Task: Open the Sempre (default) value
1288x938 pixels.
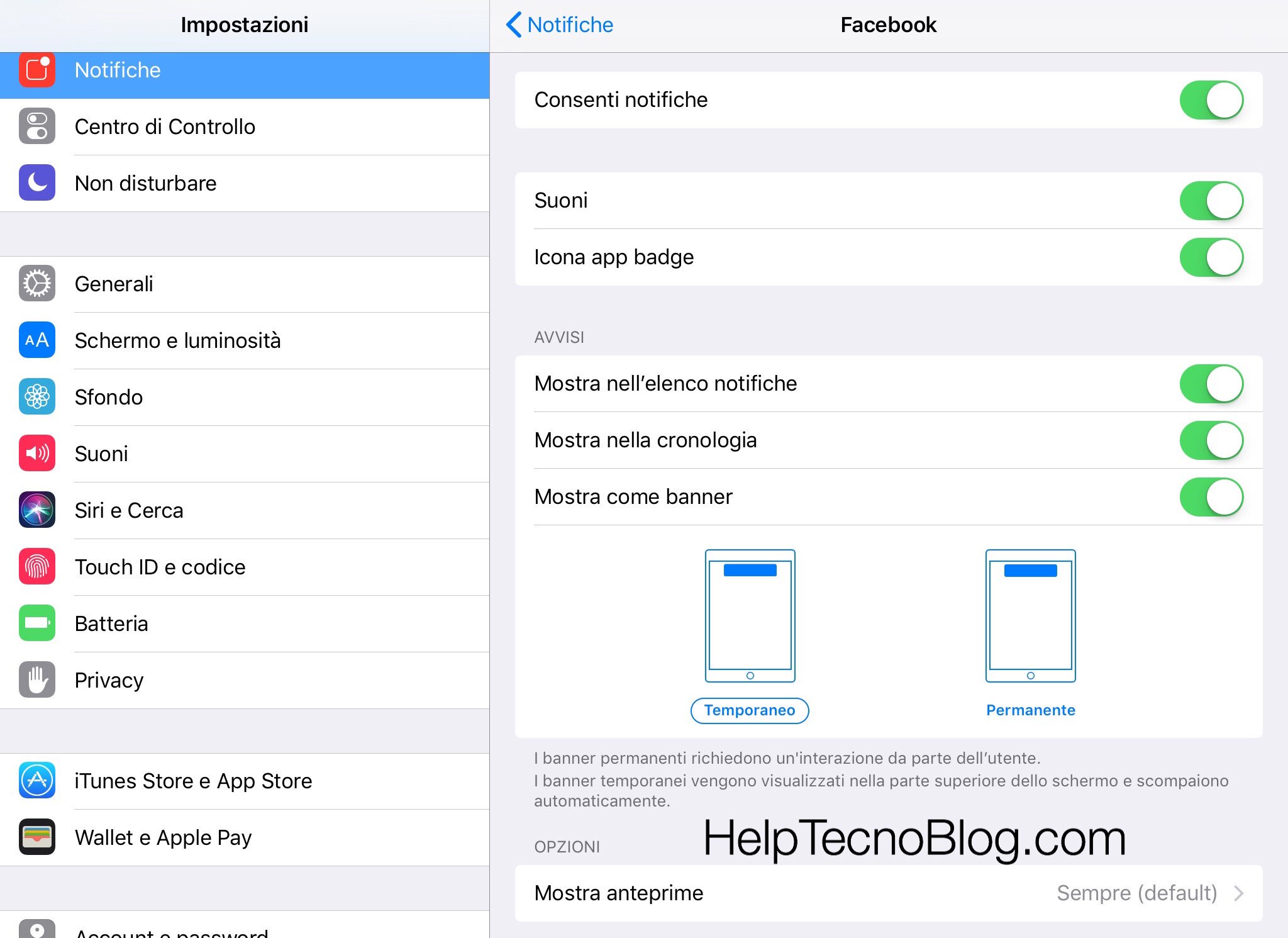Action: pos(1136,893)
